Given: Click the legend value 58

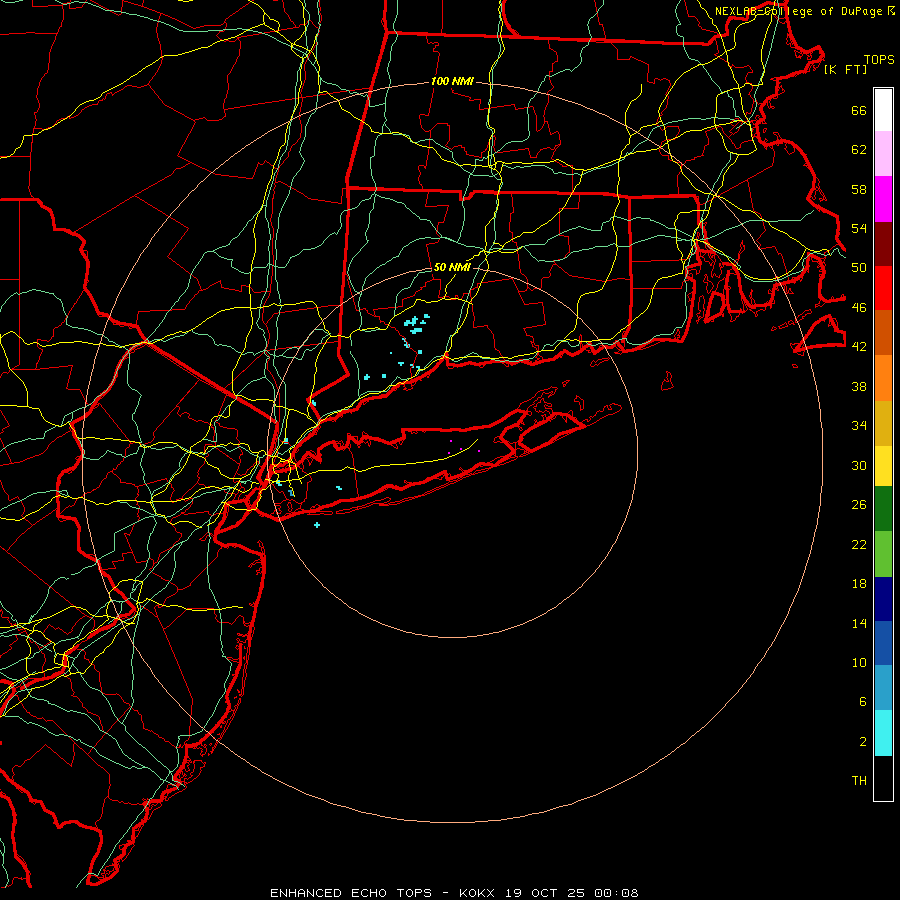Looking at the screenshot, I should pyautogui.click(x=859, y=189).
